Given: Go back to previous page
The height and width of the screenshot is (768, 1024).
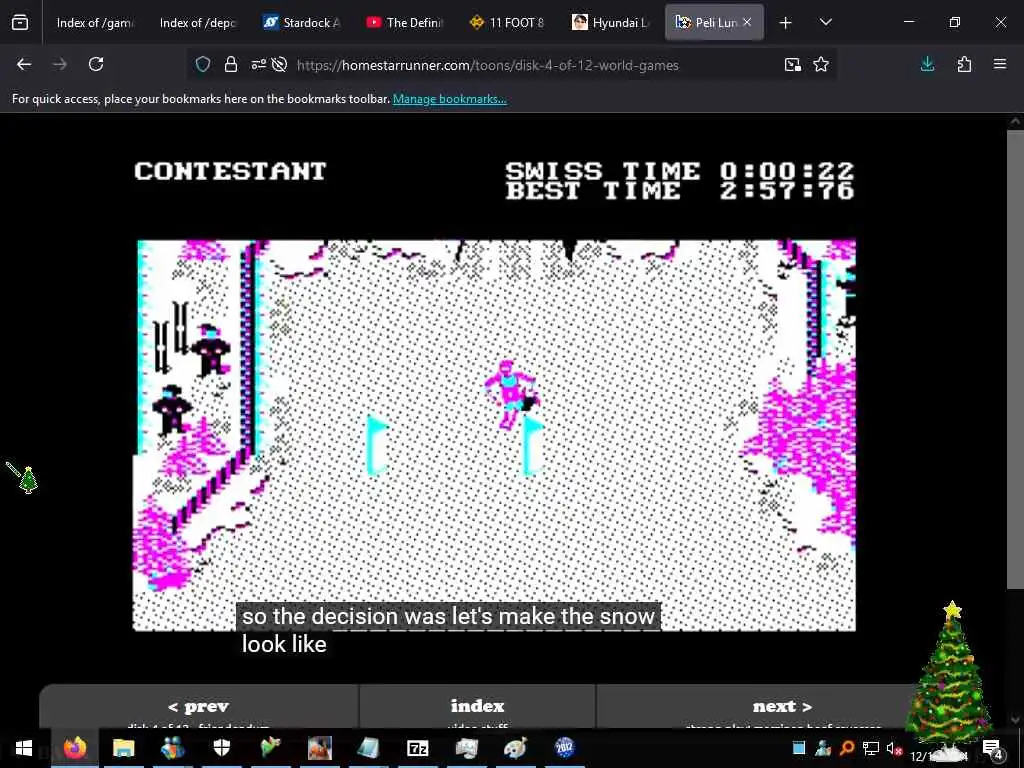Looking at the screenshot, I should (24, 64).
